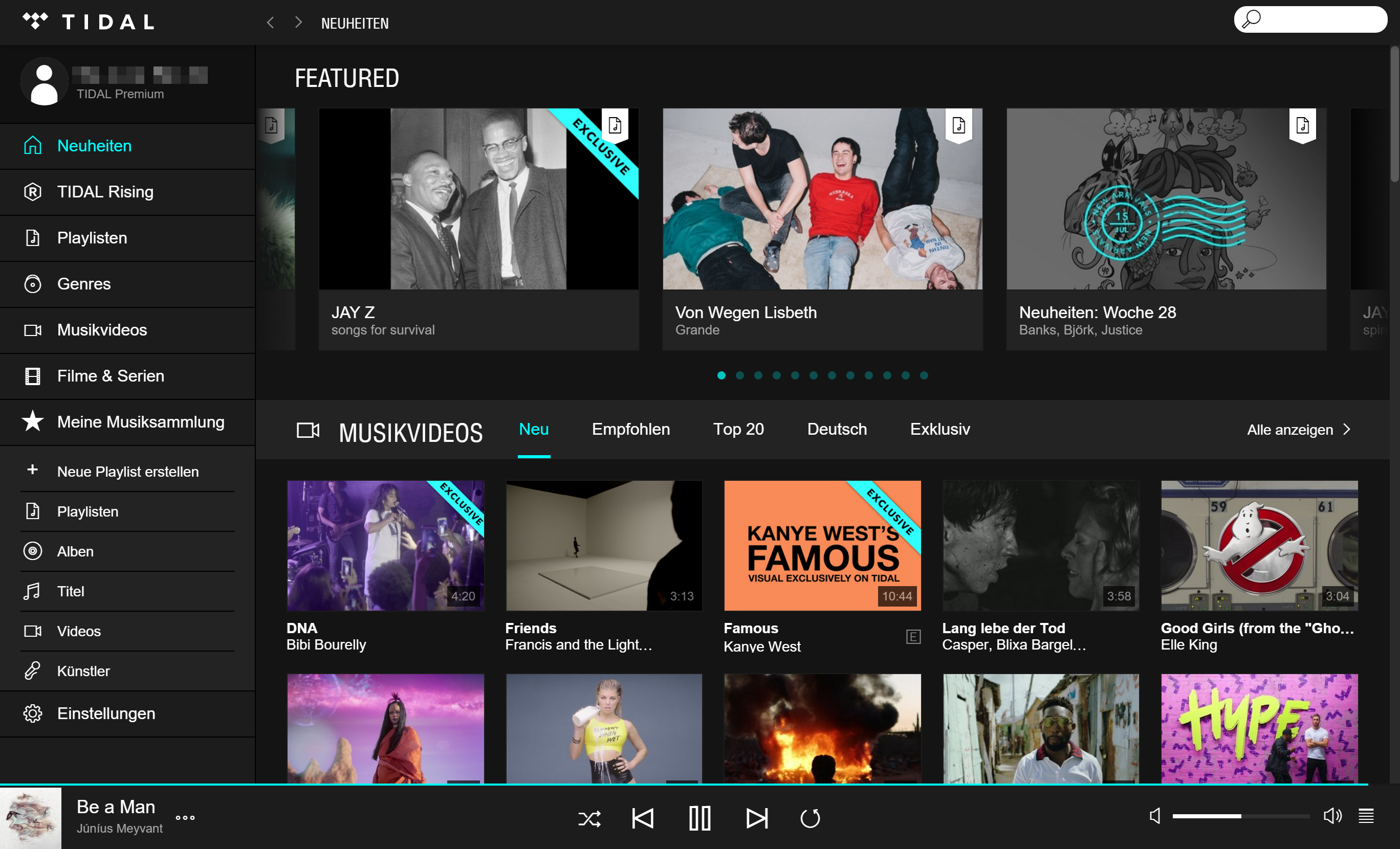1400x849 pixels.
Task: Open Künstler in the sidebar
Action: 83,671
